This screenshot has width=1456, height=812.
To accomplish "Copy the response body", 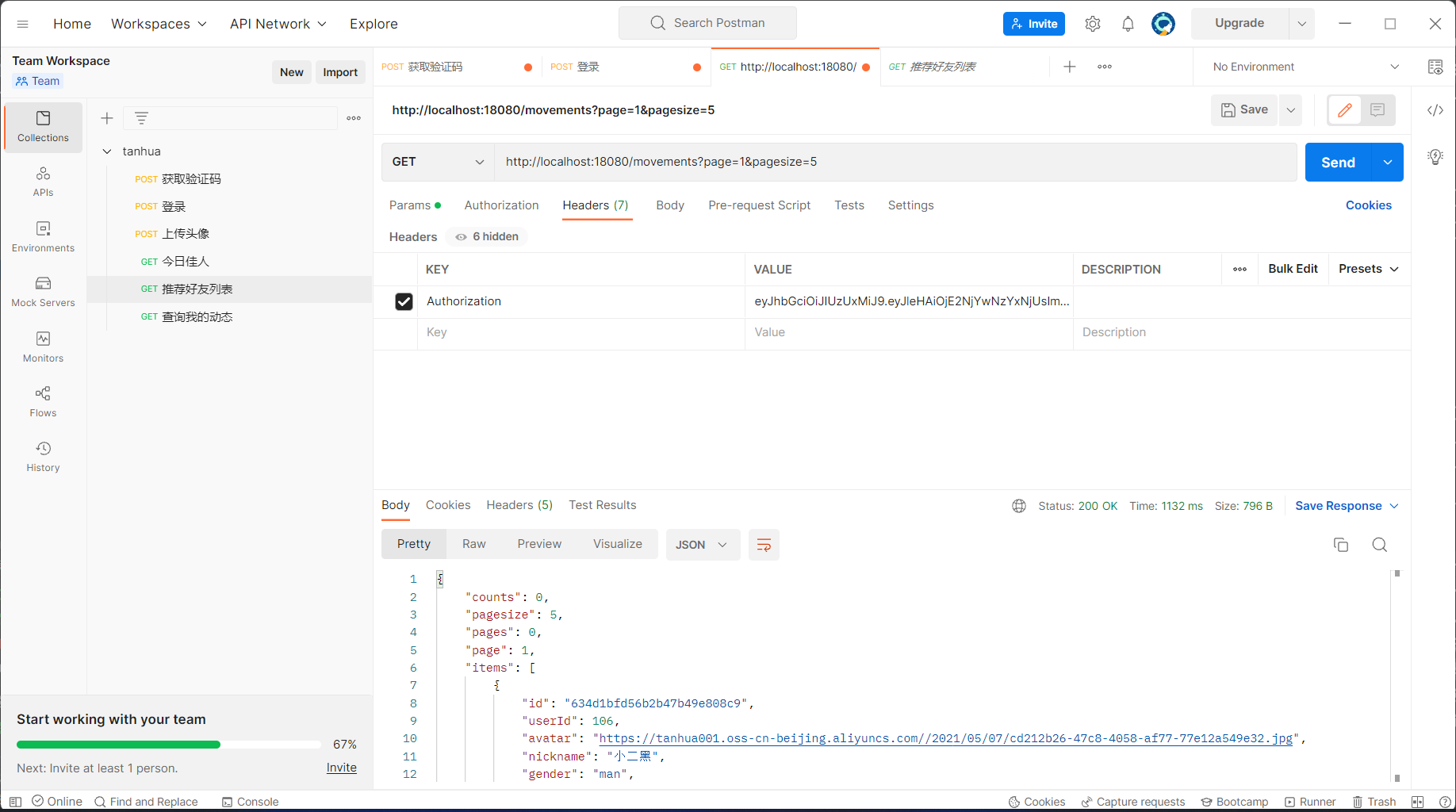I will click(x=1341, y=545).
